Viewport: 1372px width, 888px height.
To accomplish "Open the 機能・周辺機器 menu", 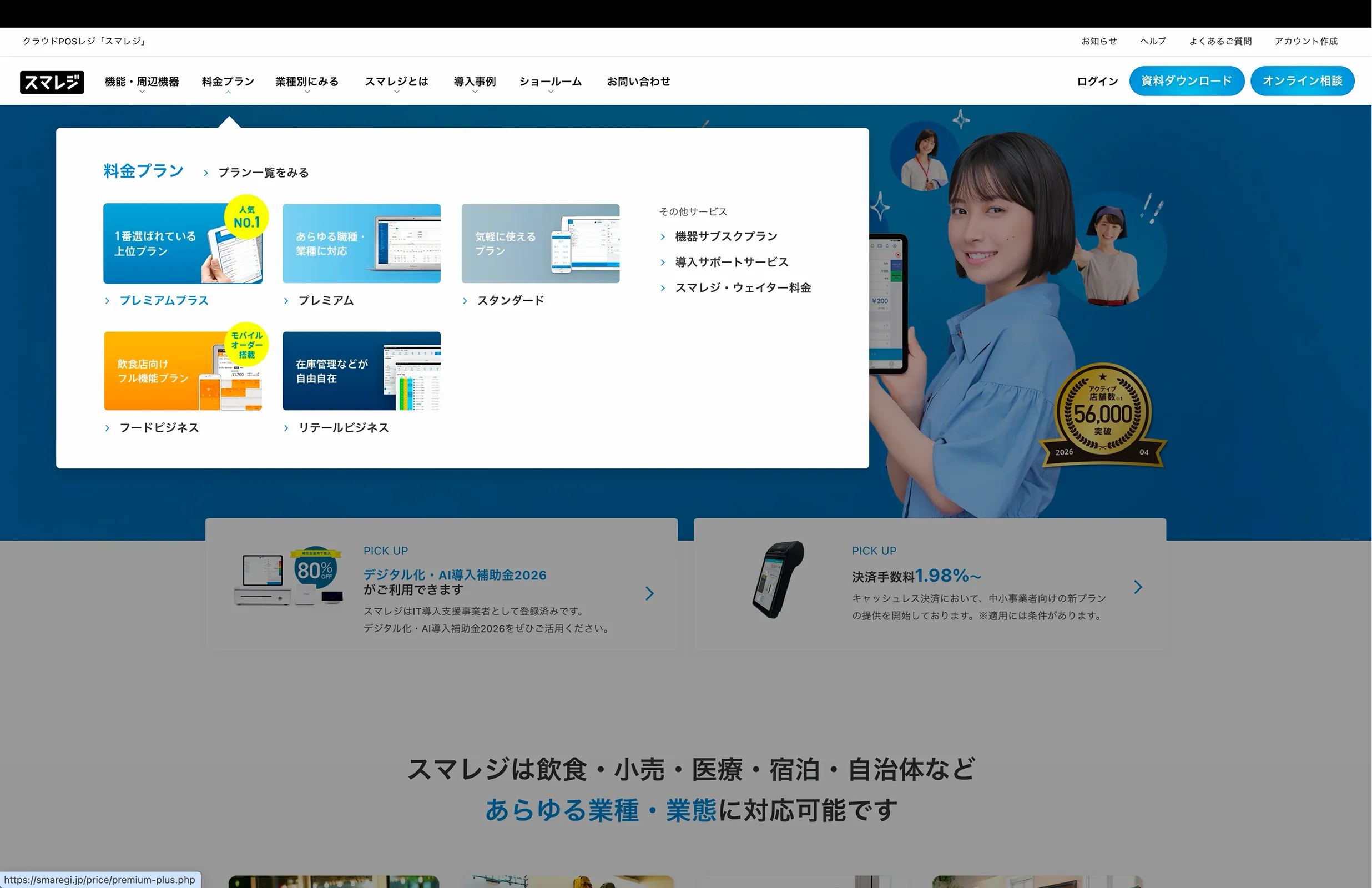I will [x=142, y=82].
